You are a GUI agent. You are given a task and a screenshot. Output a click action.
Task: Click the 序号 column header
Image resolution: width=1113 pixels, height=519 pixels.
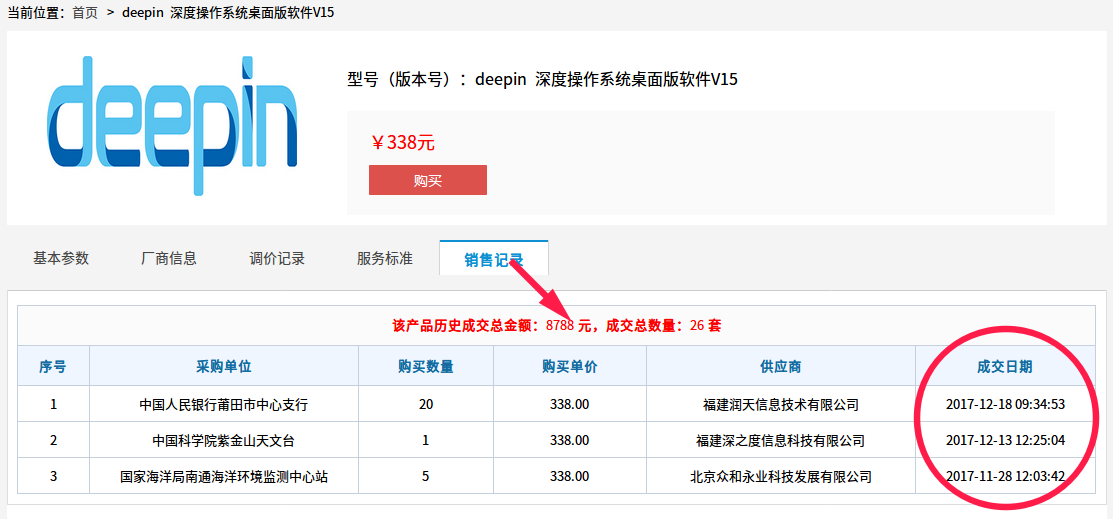coord(53,366)
